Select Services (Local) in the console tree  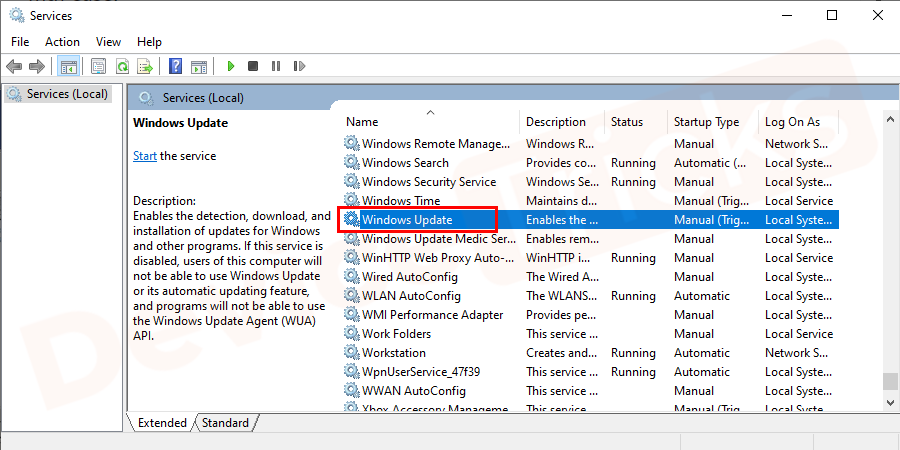(57, 94)
